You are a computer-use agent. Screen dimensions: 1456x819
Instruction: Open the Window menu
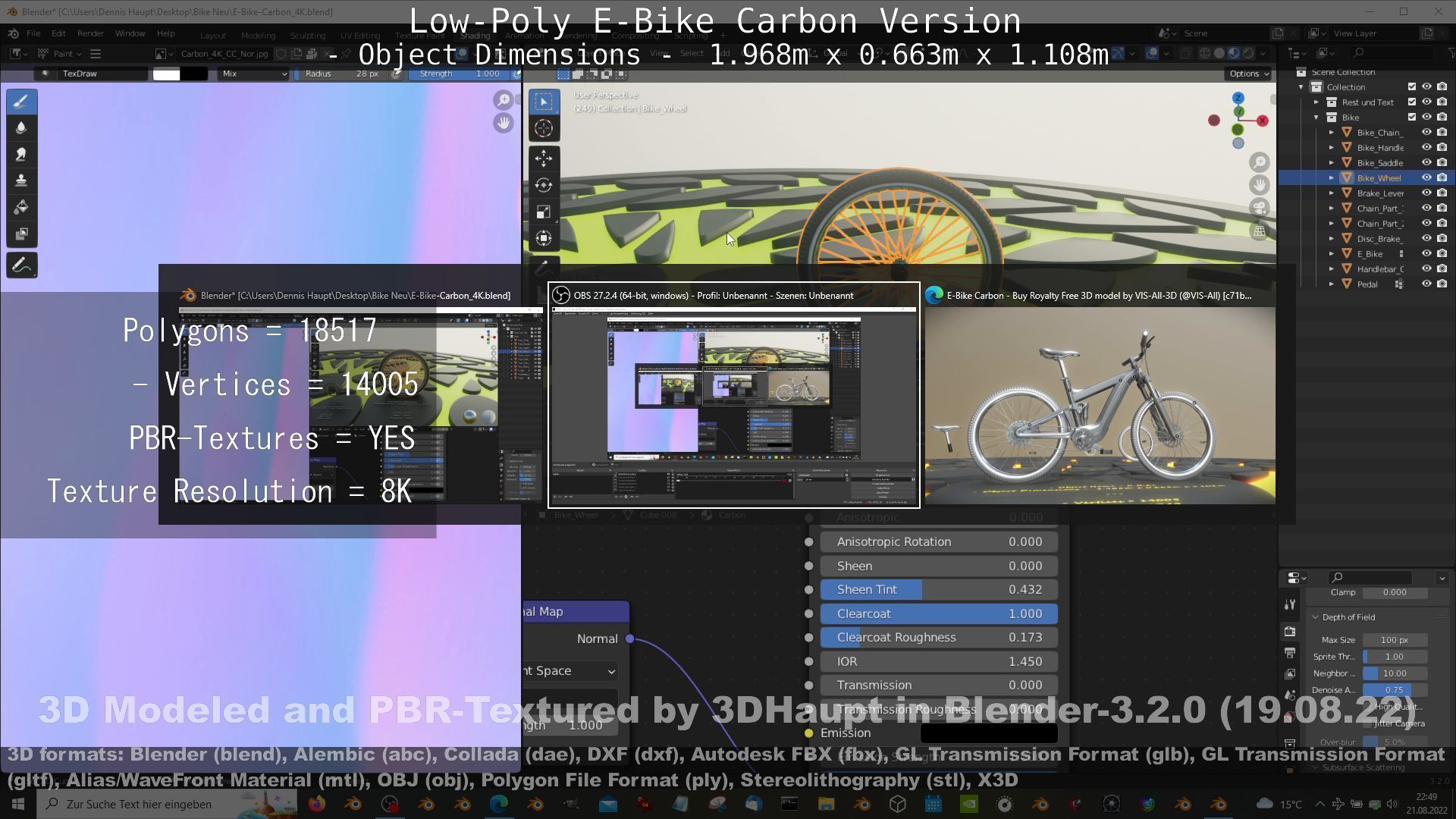130,33
